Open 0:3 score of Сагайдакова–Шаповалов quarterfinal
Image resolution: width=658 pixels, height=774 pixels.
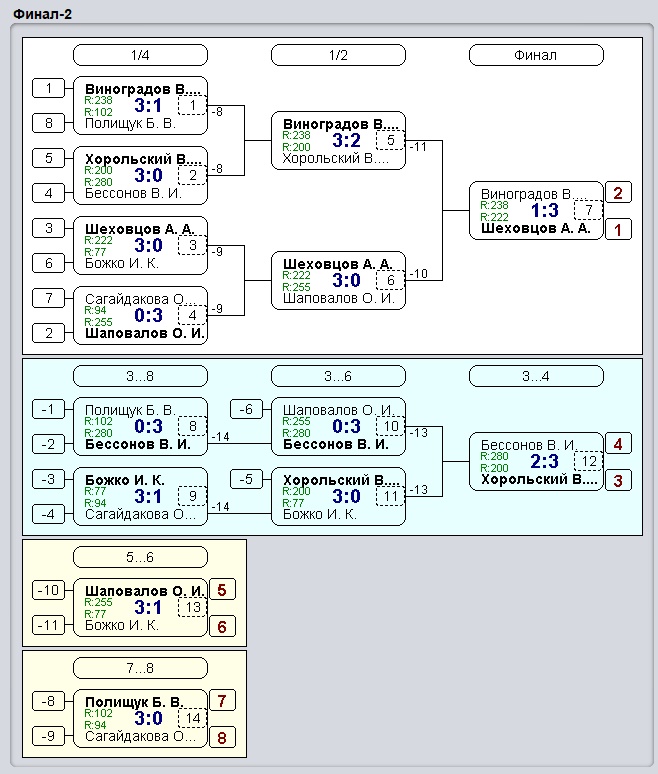coord(148,316)
